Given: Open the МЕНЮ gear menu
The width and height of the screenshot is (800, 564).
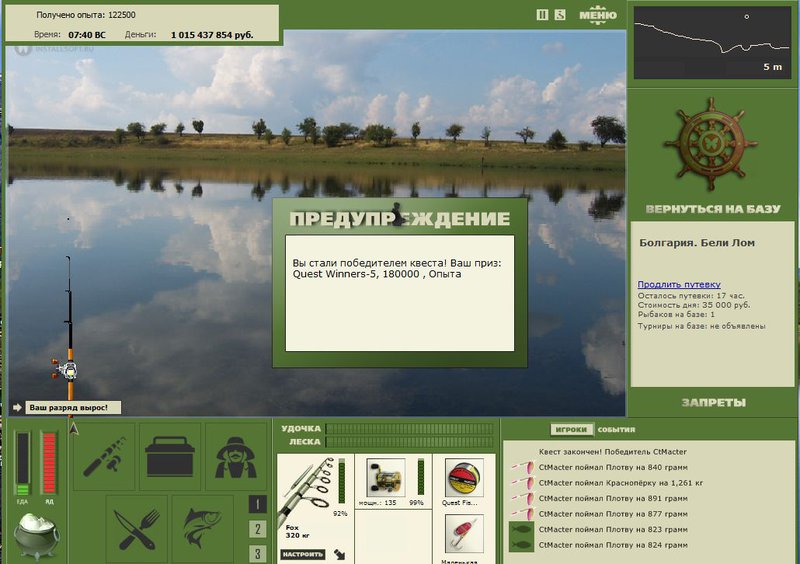Looking at the screenshot, I should pyautogui.click(x=597, y=14).
